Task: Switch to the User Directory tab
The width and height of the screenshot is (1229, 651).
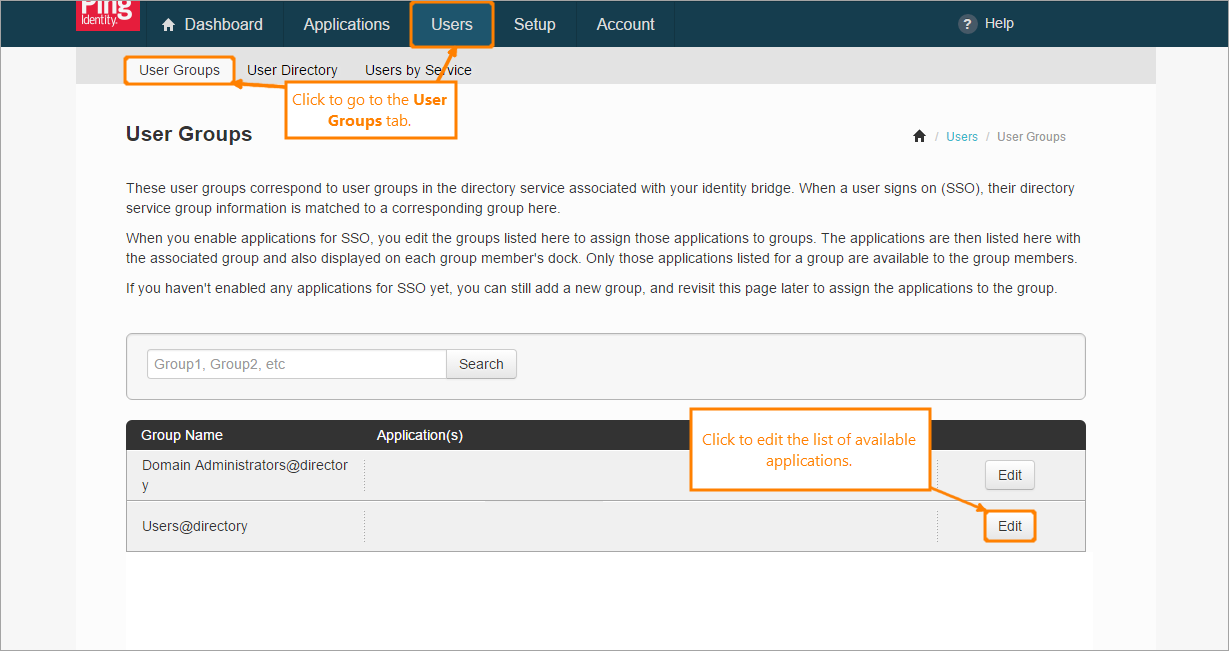Action: click(x=292, y=70)
